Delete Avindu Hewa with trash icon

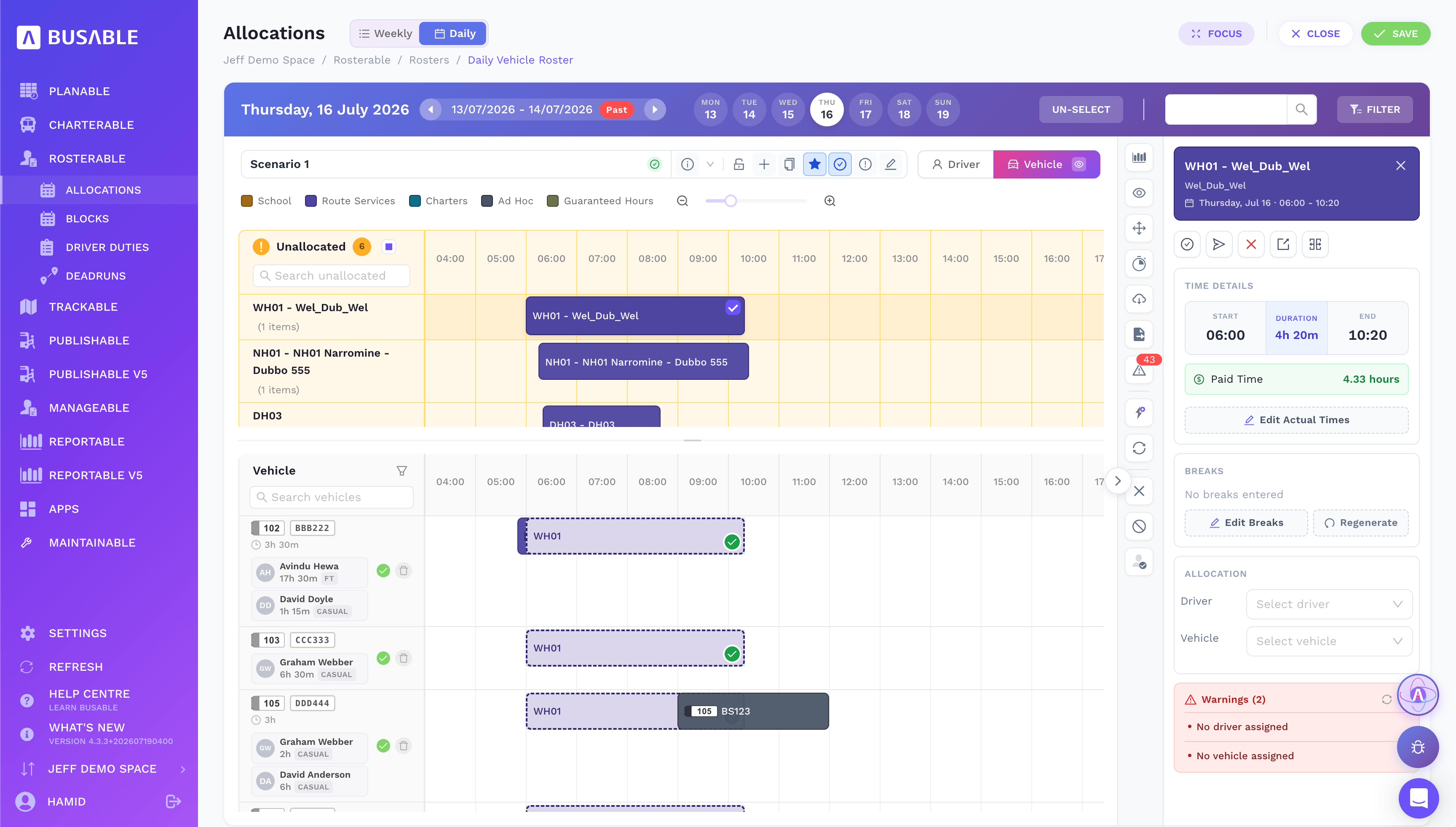[404, 571]
